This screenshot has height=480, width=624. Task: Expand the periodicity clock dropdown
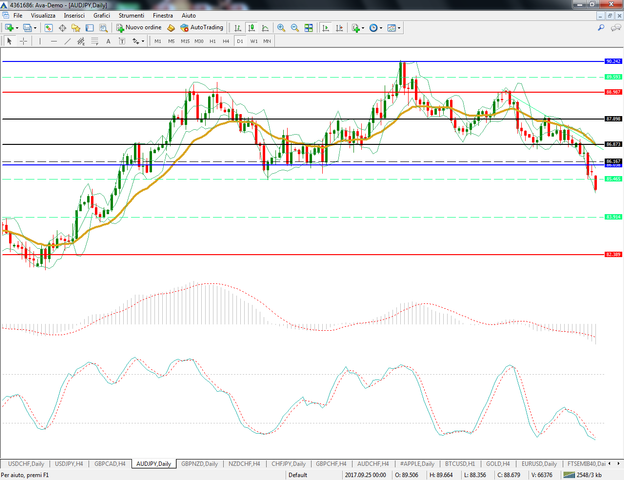click(x=381, y=28)
